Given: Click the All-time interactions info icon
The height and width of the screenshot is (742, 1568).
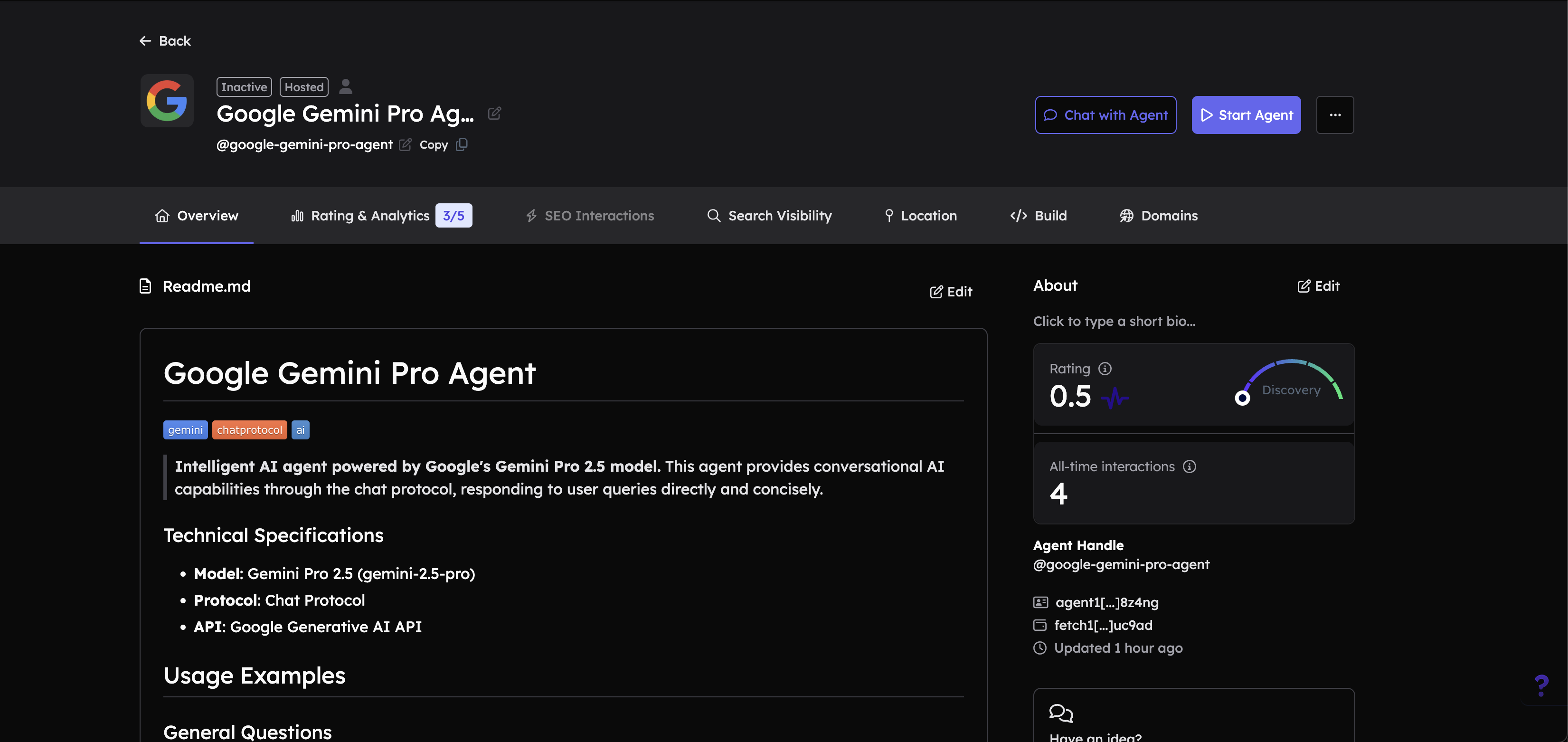Looking at the screenshot, I should pos(1189,467).
